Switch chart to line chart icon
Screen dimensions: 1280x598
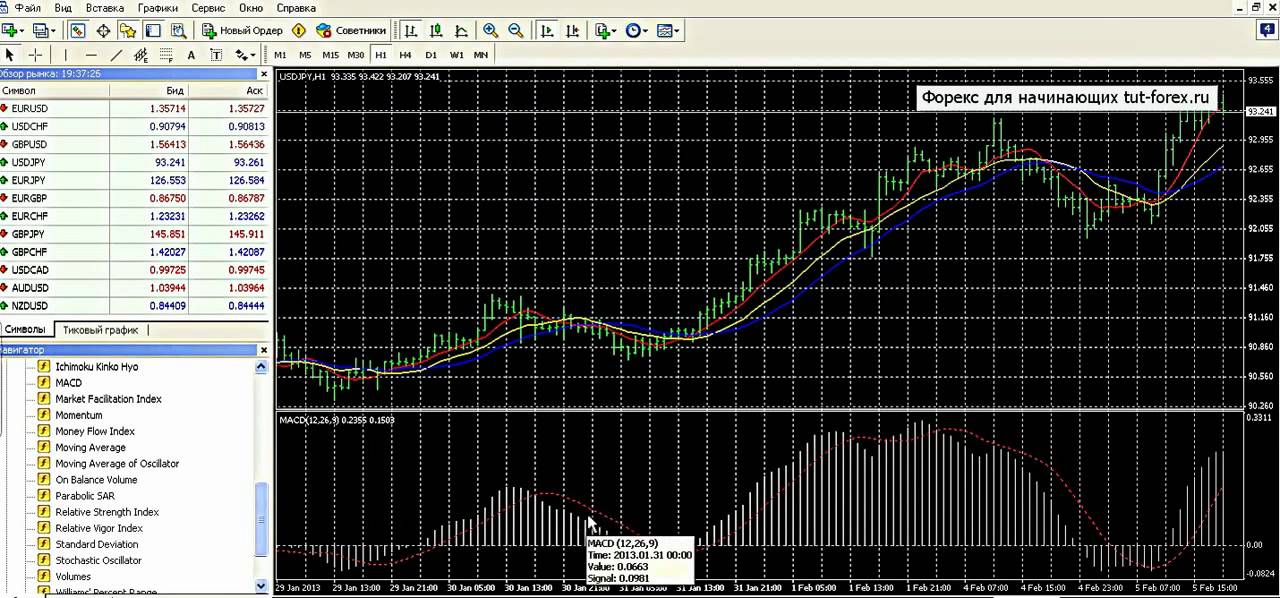tap(461, 30)
